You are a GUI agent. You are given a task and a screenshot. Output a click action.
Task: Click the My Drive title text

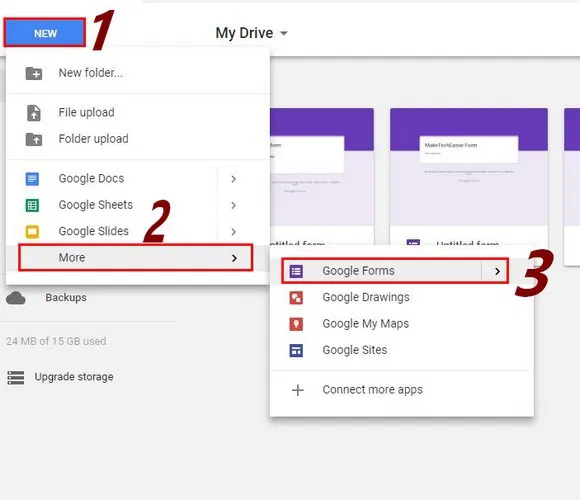(x=244, y=33)
